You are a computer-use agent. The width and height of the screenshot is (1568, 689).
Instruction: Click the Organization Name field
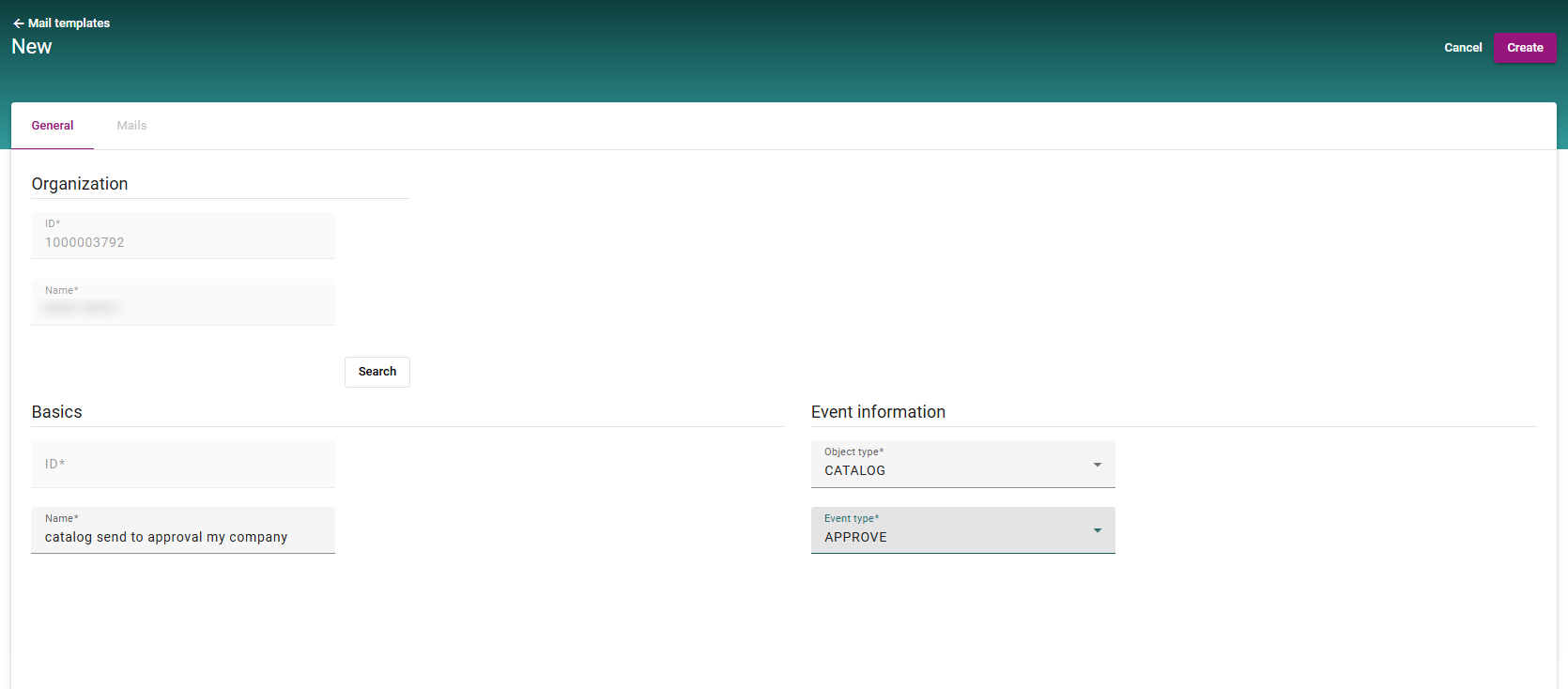182,302
